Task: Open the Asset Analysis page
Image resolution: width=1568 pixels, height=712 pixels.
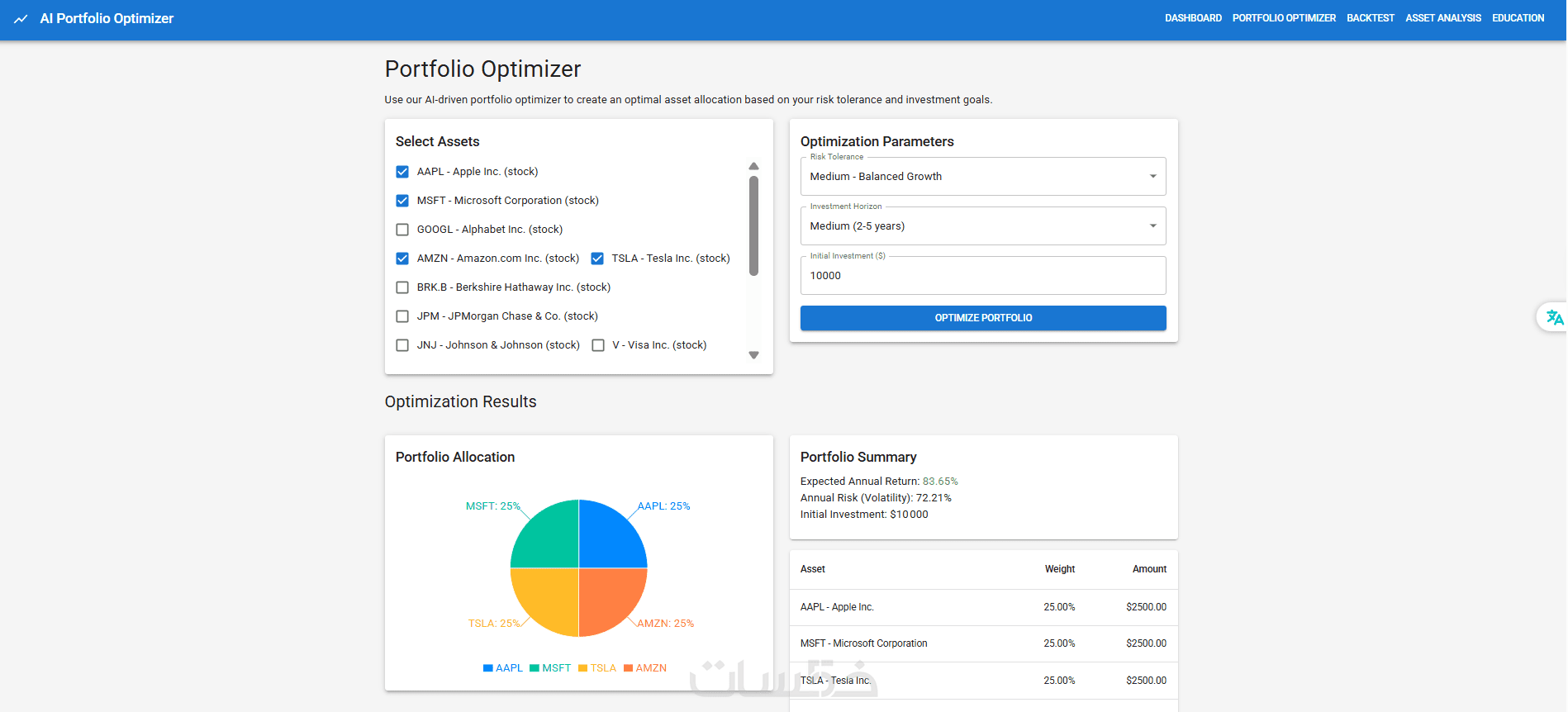Action: [1443, 18]
